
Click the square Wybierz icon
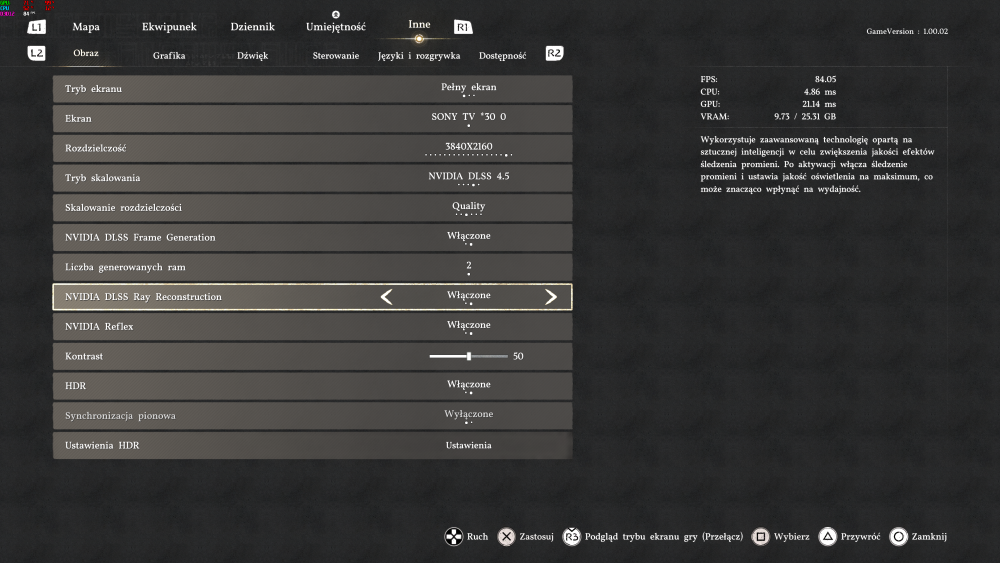click(x=760, y=537)
